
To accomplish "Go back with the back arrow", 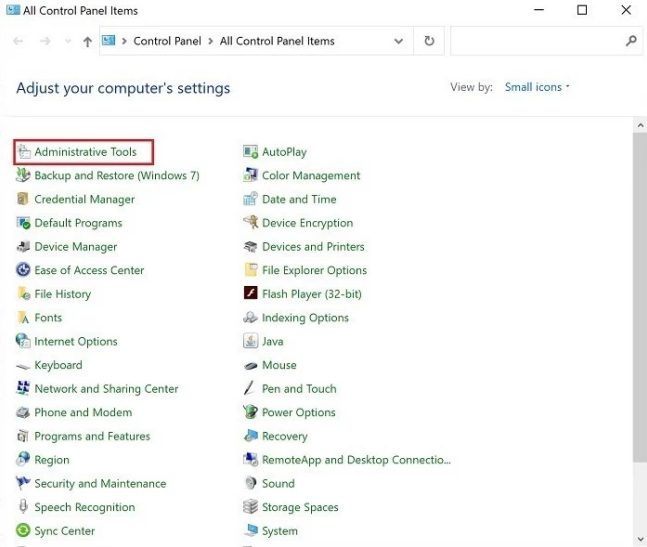I will coord(18,41).
